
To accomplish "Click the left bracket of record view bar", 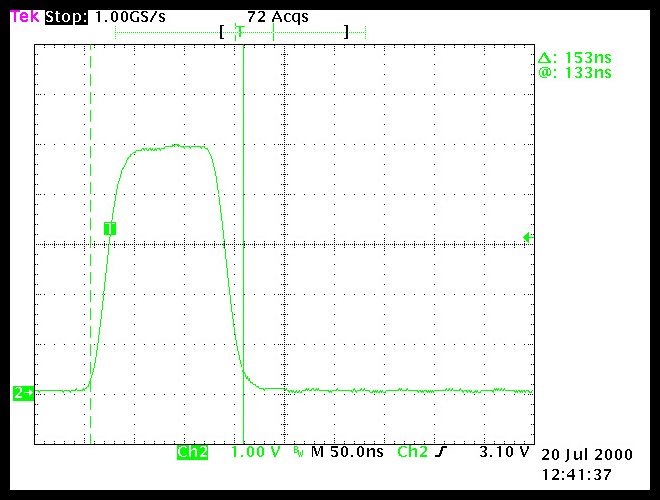I will tap(222, 32).
